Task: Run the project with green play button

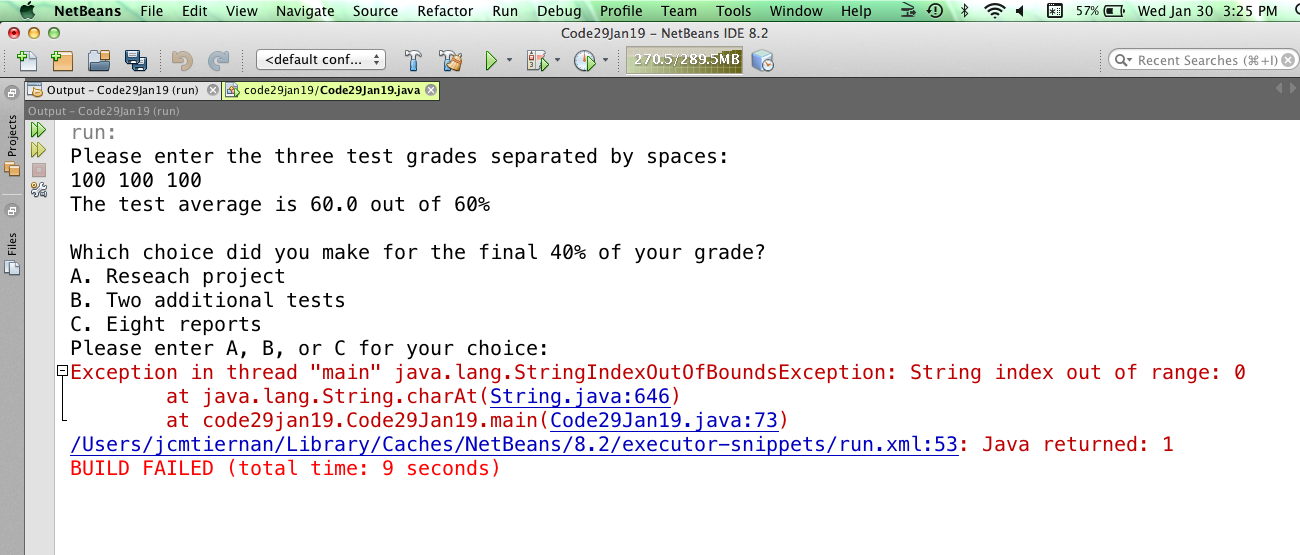Action: (x=491, y=61)
